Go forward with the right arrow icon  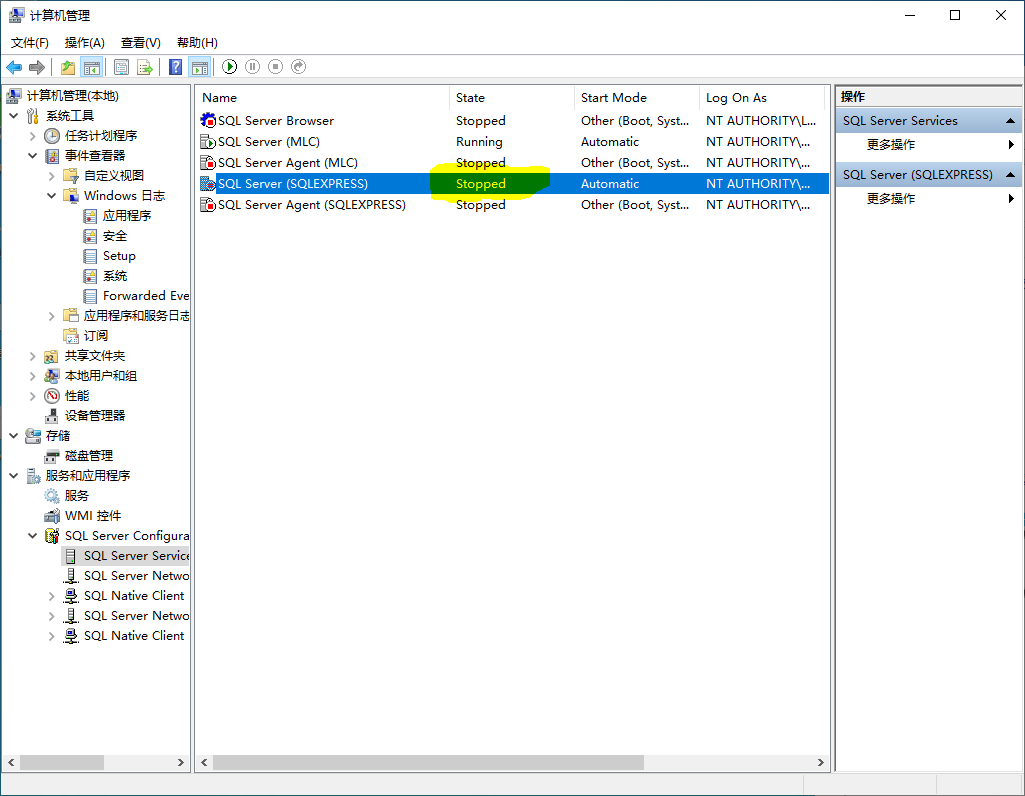37,67
